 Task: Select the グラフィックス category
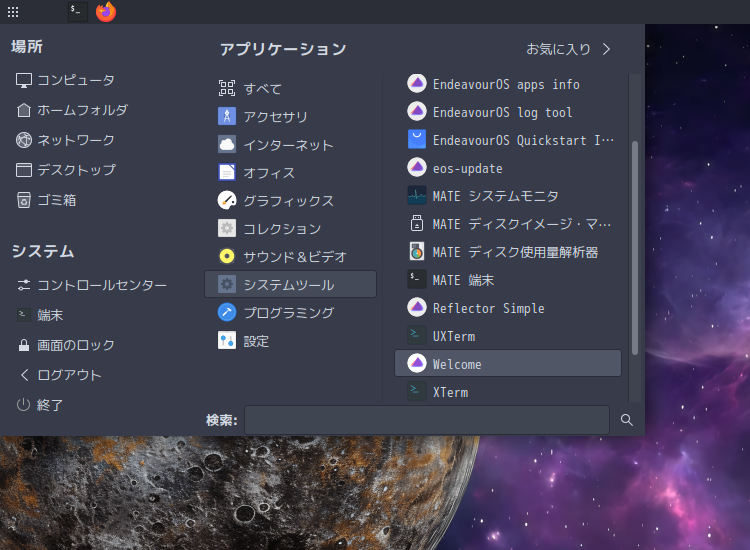(290, 200)
